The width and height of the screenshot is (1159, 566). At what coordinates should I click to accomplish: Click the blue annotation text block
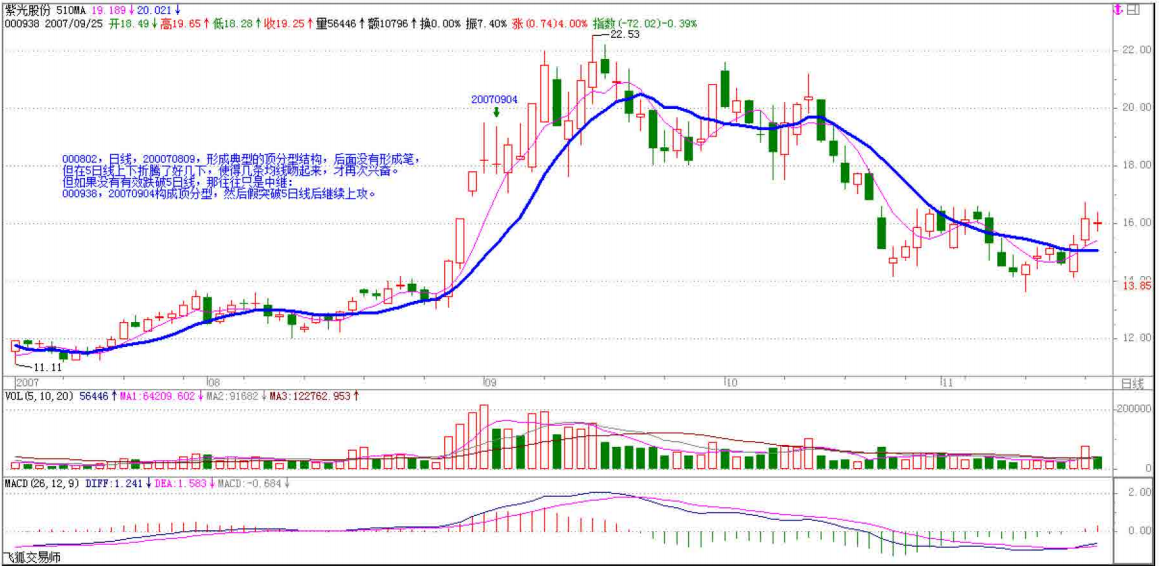(x=240, y=176)
